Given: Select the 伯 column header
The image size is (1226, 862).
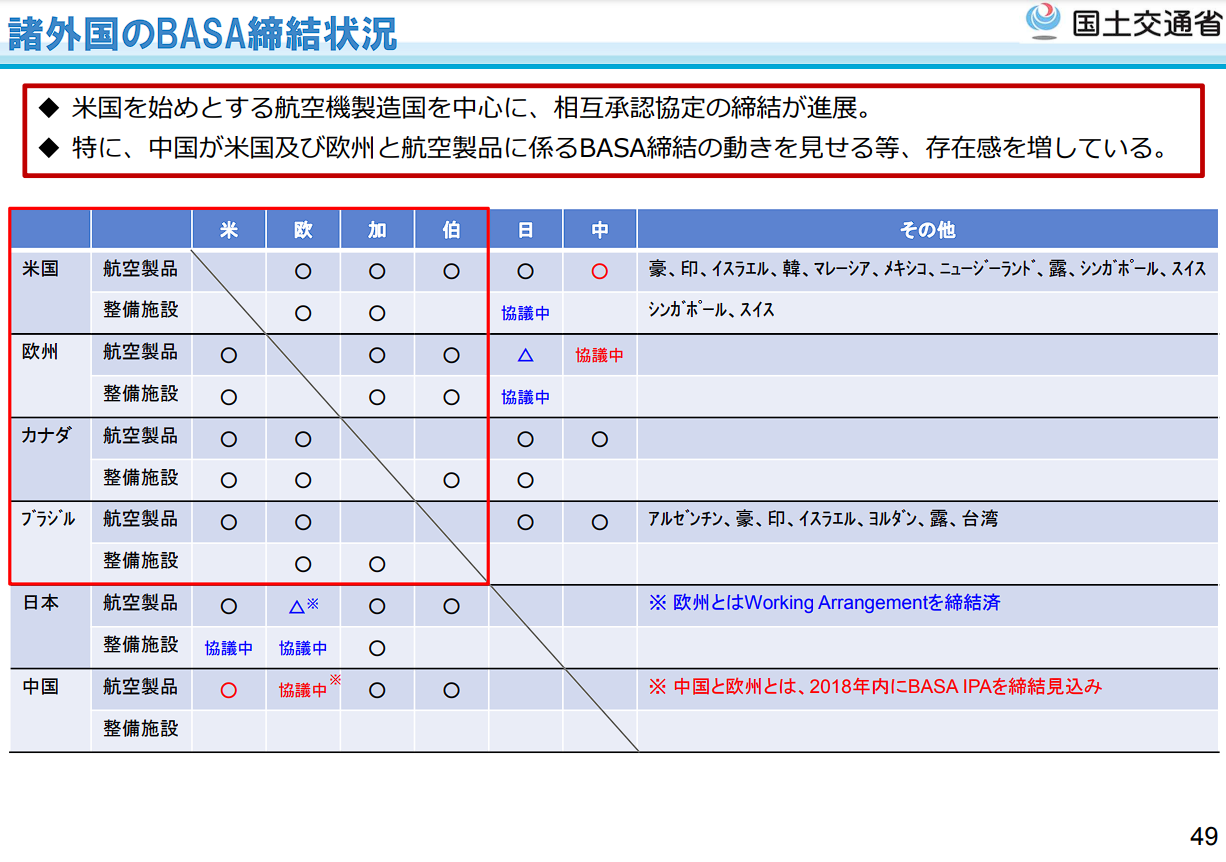Looking at the screenshot, I should point(451,230).
